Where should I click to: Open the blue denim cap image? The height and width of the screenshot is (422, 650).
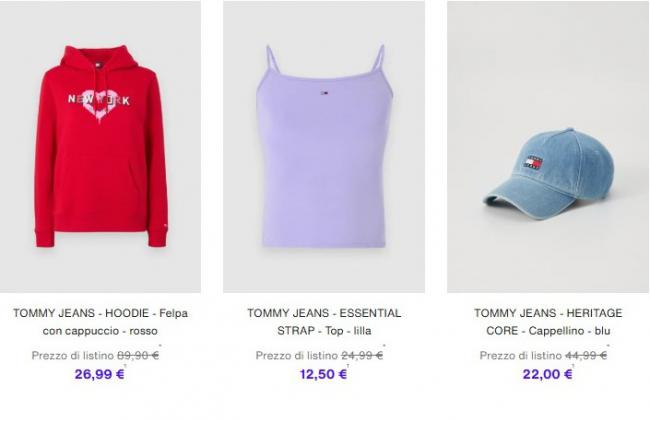(x=548, y=146)
